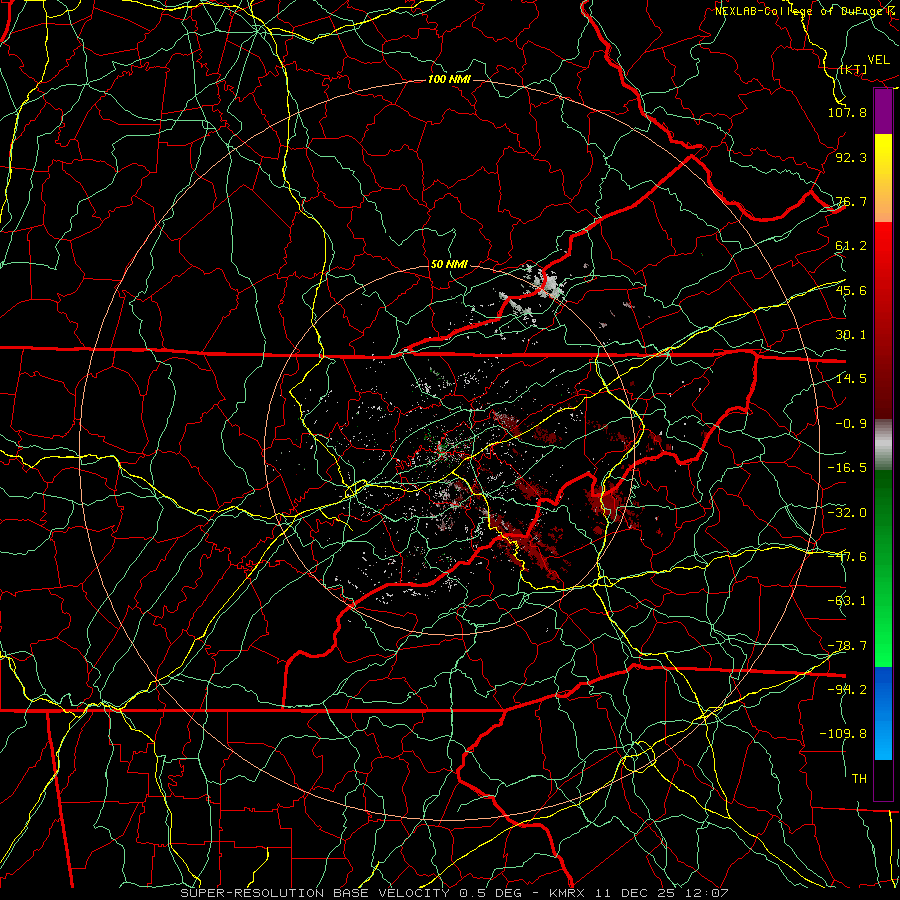Select the -78.7 value on the velocity scale
The width and height of the screenshot is (900, 900).
pos(847,645)
